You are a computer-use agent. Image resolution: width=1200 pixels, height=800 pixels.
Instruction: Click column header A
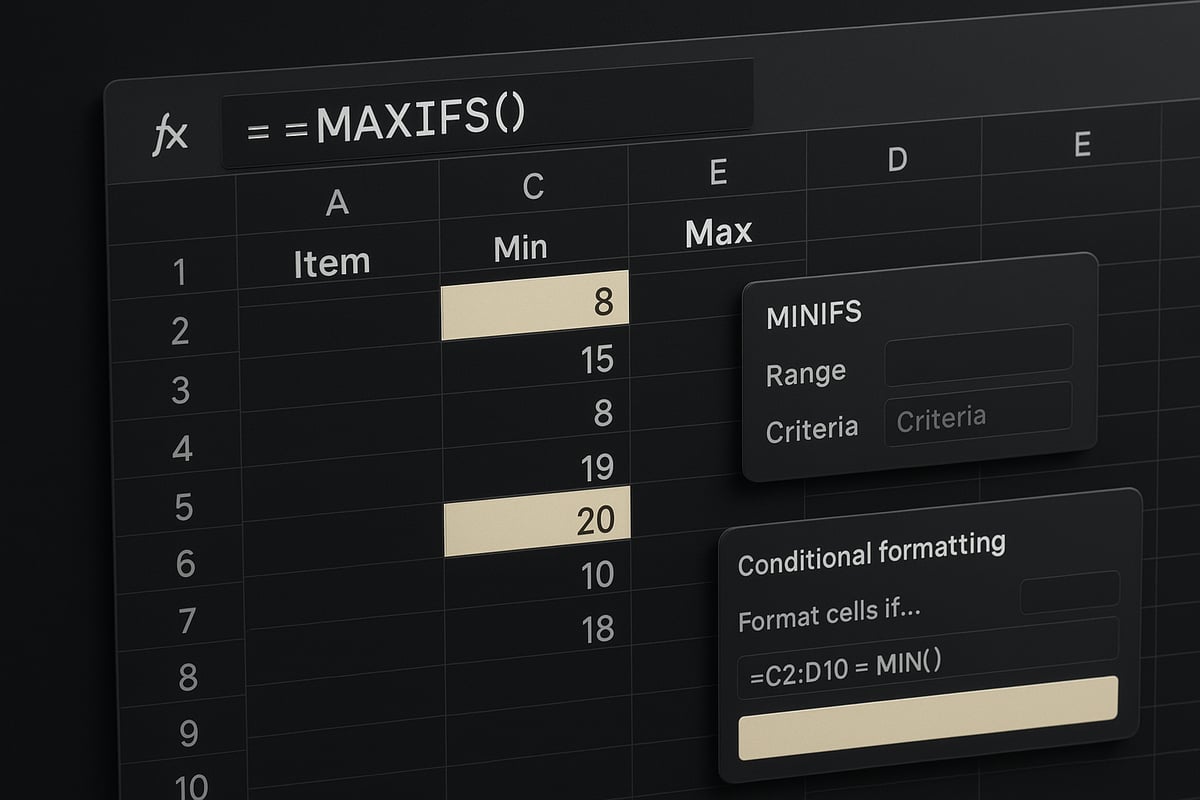click(x=338, y=203)
